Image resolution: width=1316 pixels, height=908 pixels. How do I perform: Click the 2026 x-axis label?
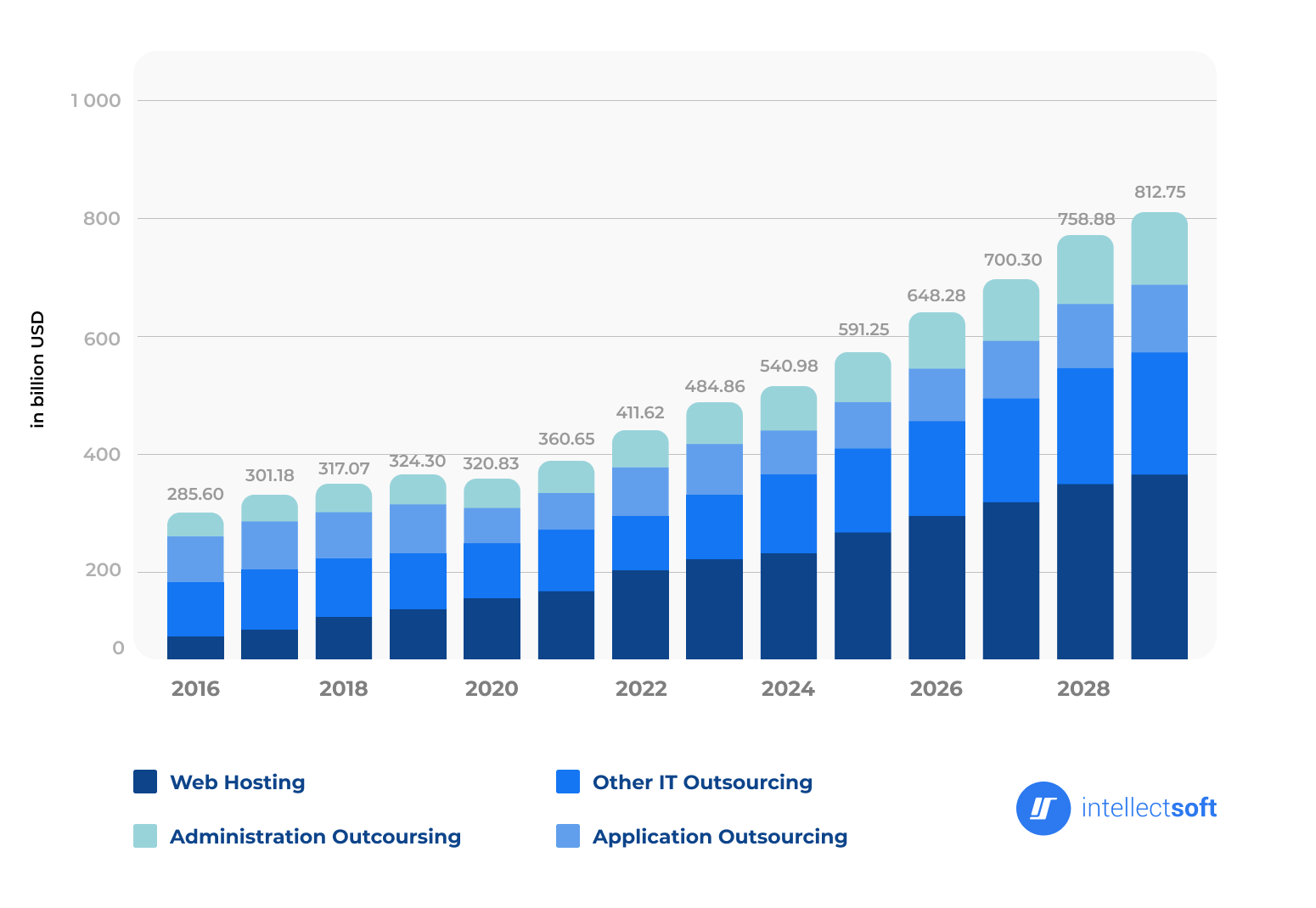936,688
